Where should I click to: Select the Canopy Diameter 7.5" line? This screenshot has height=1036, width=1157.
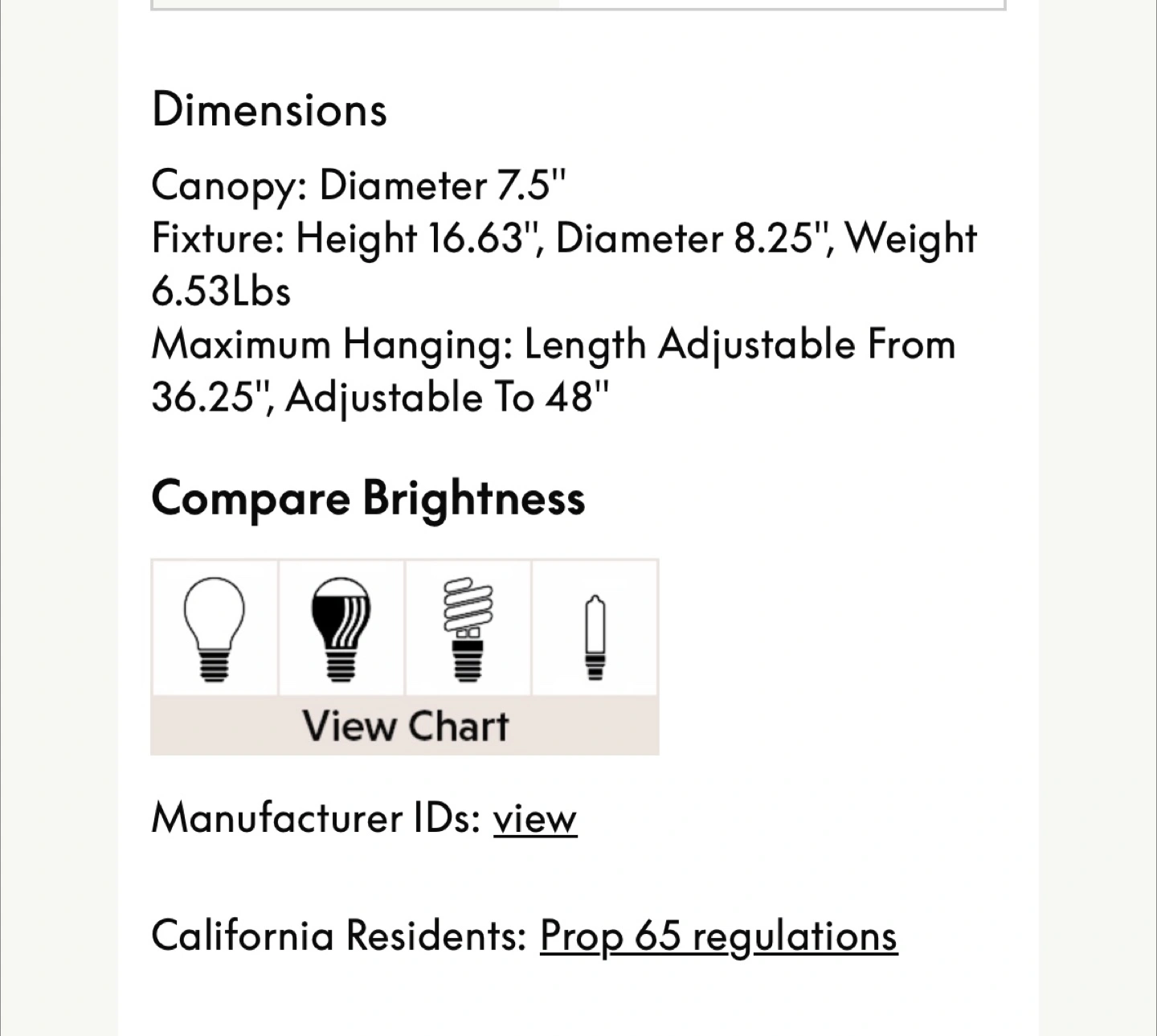[358, 186]
